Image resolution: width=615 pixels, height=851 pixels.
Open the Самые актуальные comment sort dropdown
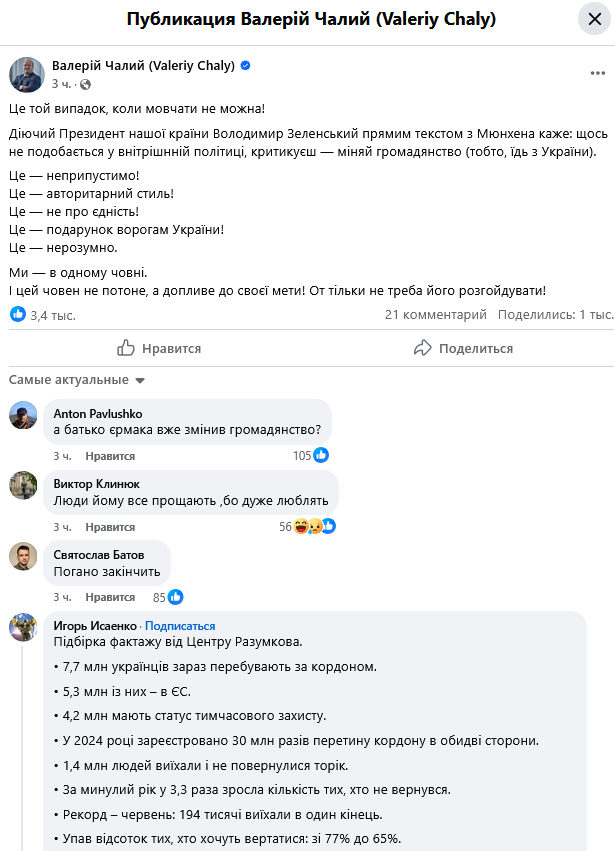[77, 380]
